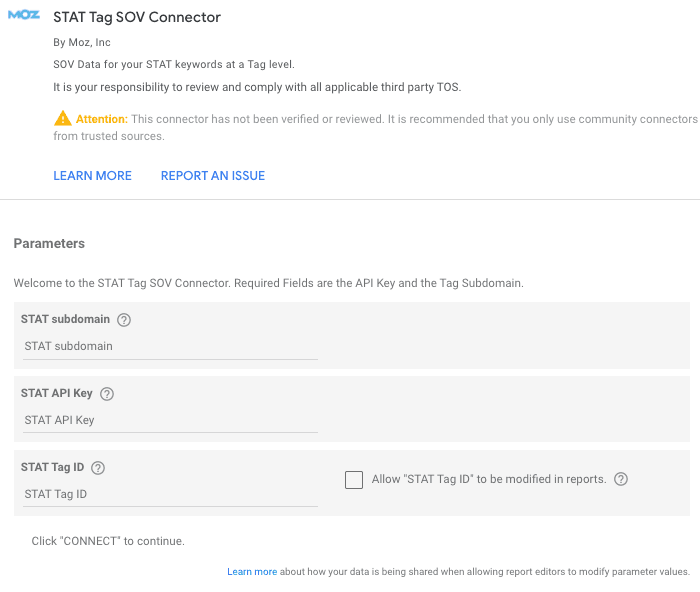Click the 'Attention:' warning label

pyautogui.click(x=103, y=119)
